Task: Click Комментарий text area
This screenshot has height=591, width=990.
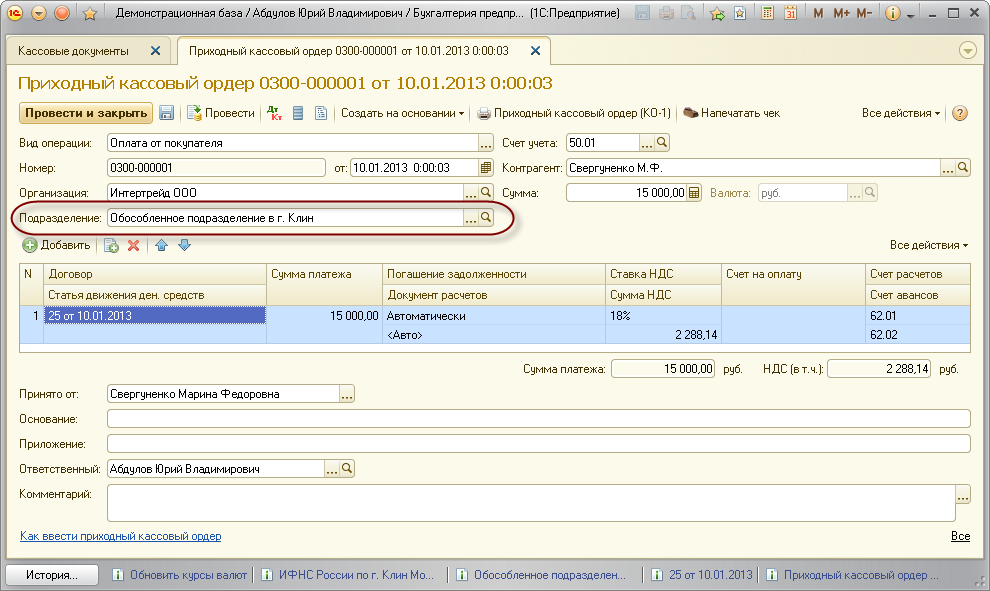Action: 531,503
